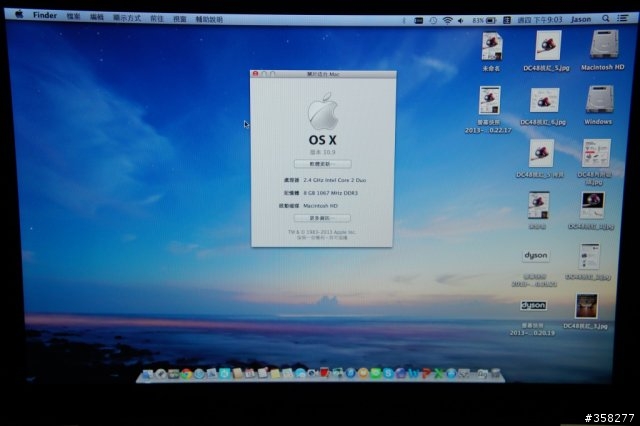The height and width of the screenshot is (426, 640).
Task: Open the 編輯 menu
Action: [x=97, y=17]
